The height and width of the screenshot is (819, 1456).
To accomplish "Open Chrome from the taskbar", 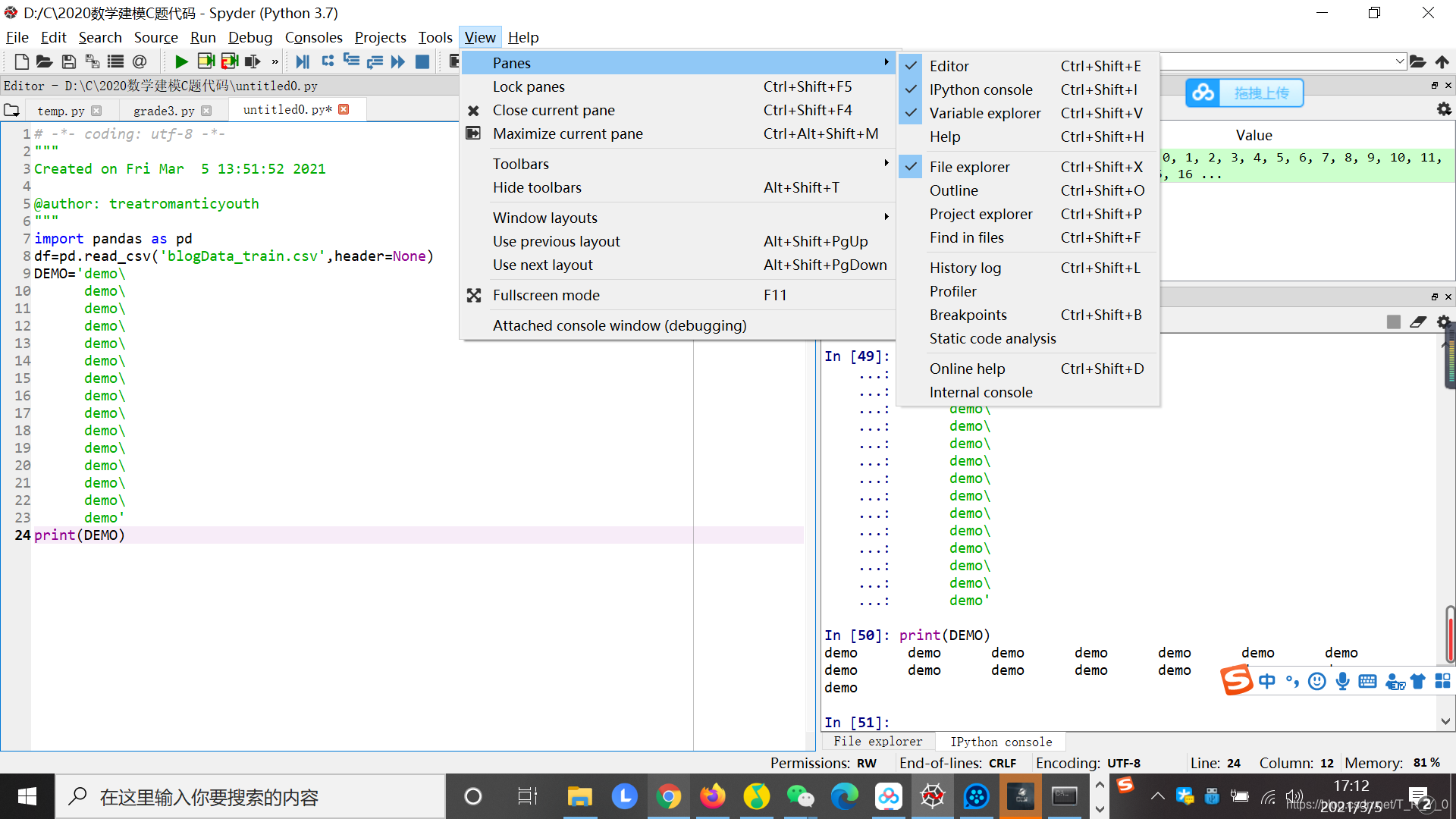I will click(x=669, y=796).
